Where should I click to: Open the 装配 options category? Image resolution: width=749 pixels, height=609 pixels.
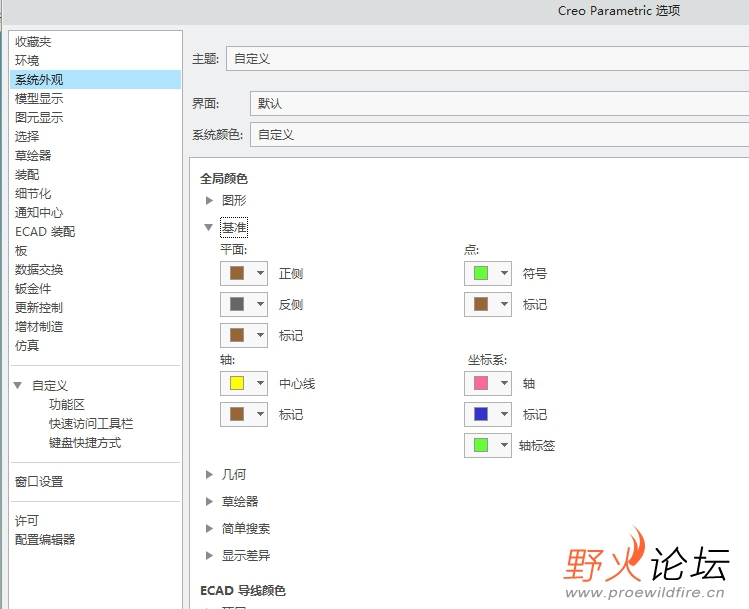click(27, 175)
